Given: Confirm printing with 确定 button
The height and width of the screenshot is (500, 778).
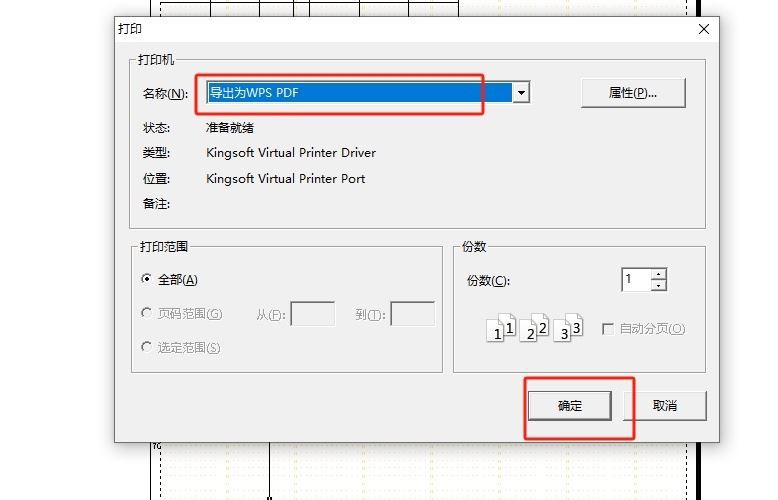Looking at the screenshot, I should [x=570, y=406].
